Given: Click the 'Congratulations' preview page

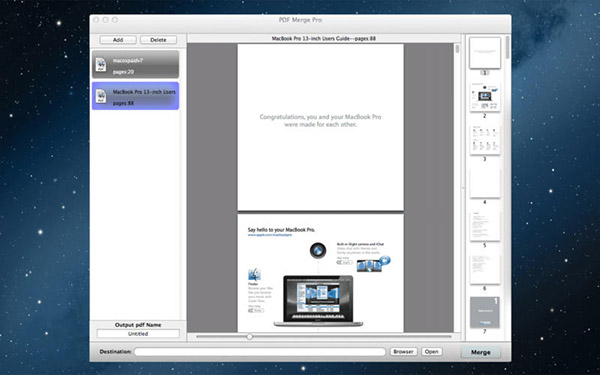Looking at the screenshot, I should [x=321, y=127].
